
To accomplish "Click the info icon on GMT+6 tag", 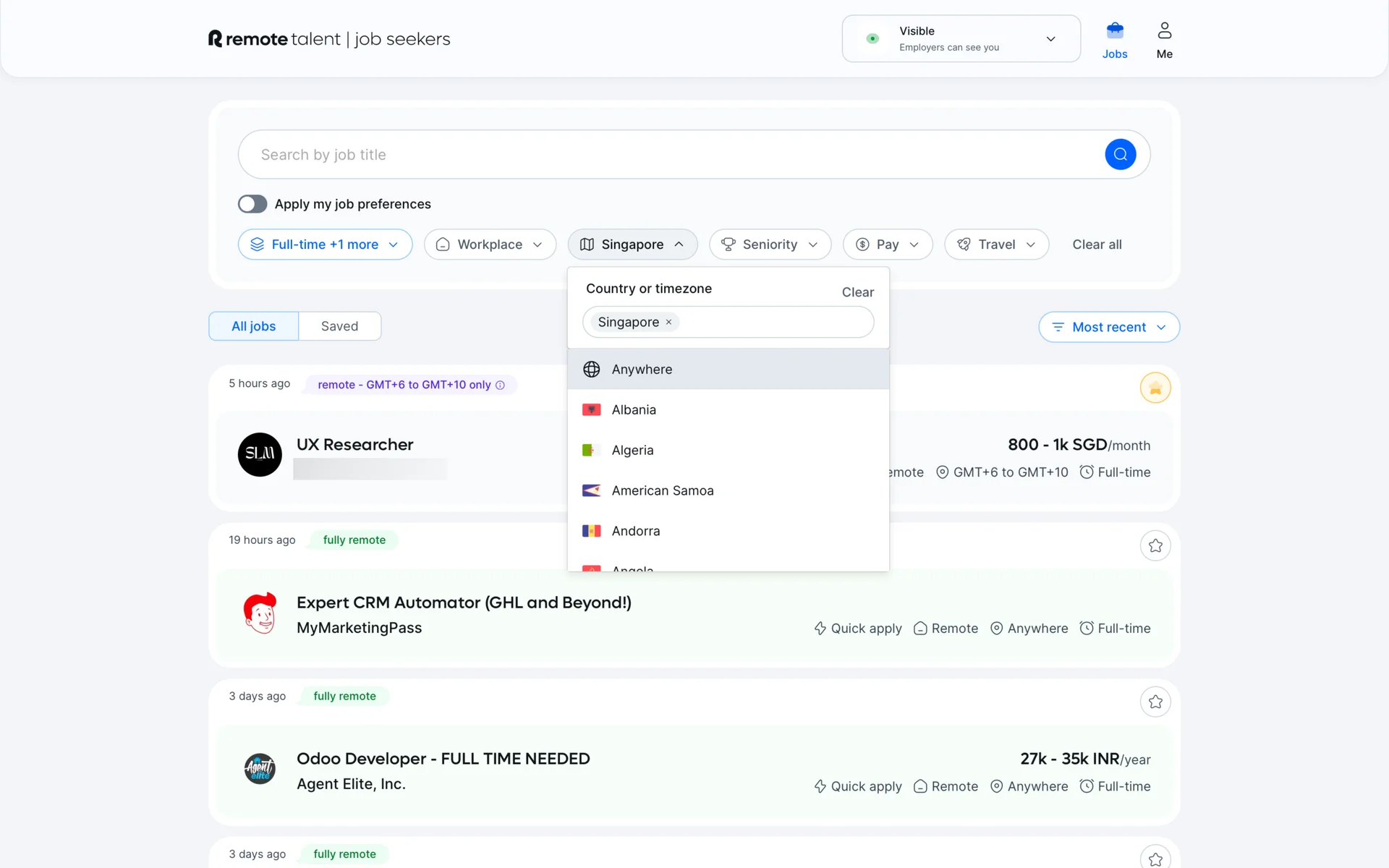I will (500, 385).
